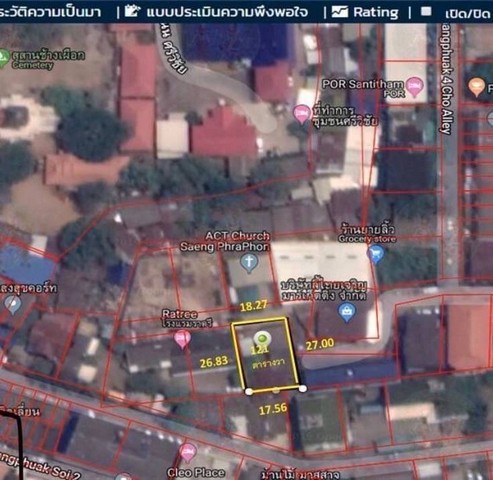493x480 pixels.
Task: Click the left white vertex handle of plot
Action: point(249,391)
